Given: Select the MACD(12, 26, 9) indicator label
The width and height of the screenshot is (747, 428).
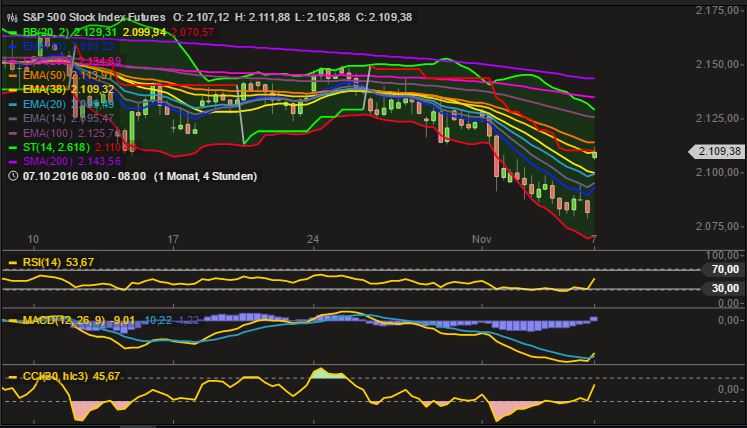Looking at the screenshot, I should click(63, 320).
